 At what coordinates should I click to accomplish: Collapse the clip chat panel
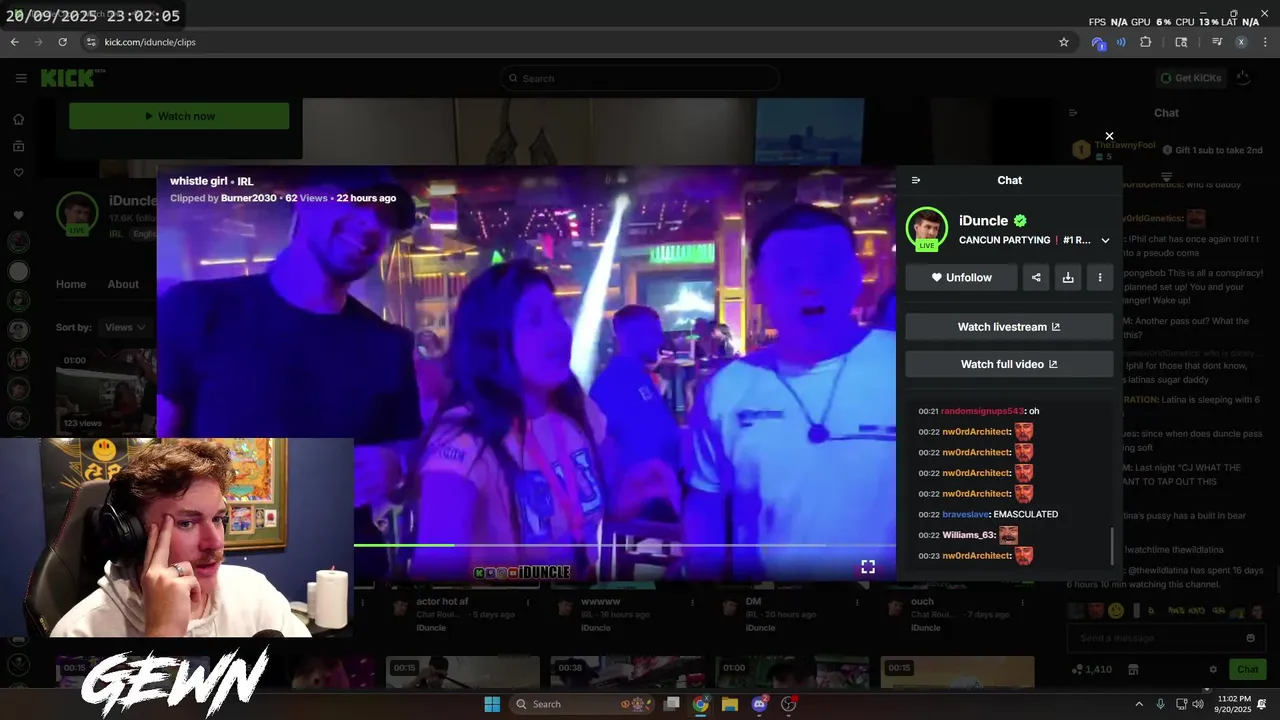(916, 180)
